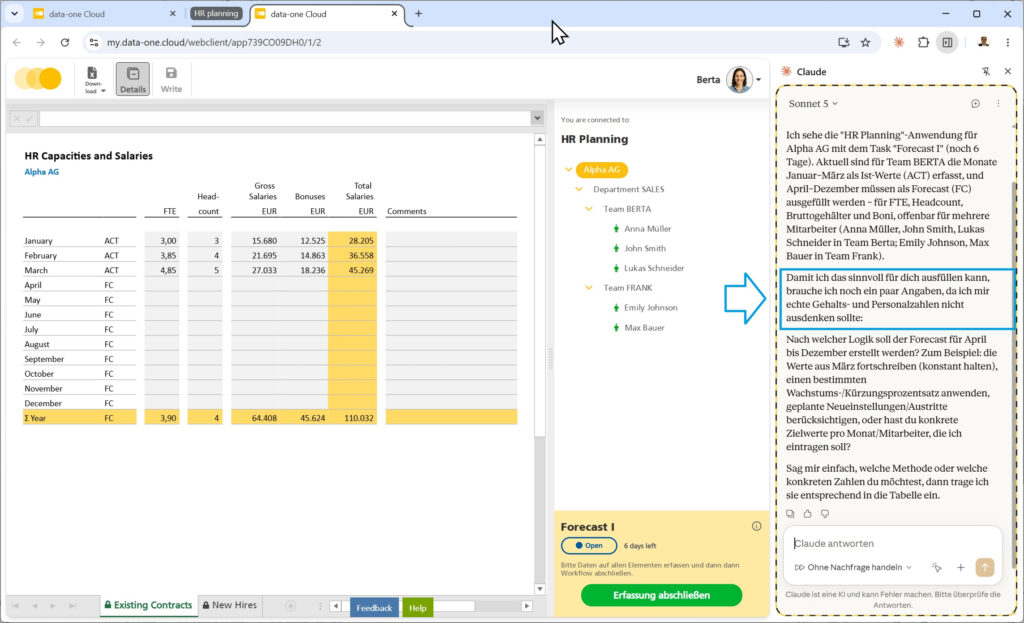
Task: Click the Claude extension icon in toolbar
Action: (x=899, y=42)
